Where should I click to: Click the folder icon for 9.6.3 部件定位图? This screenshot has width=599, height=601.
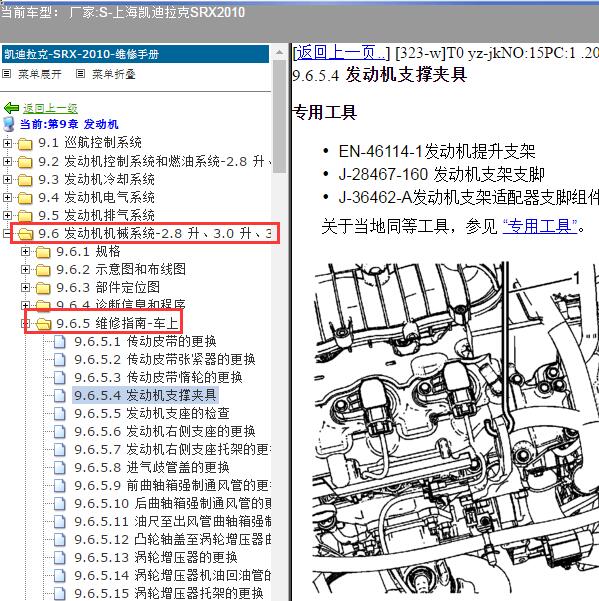[43, 288]
